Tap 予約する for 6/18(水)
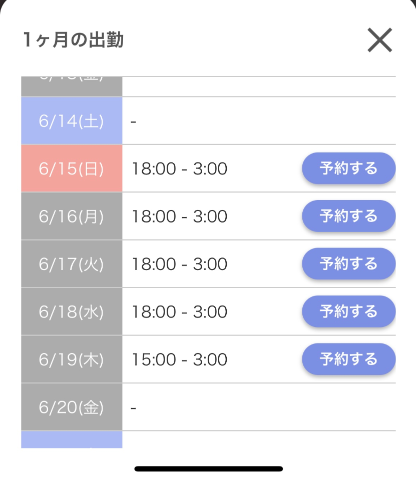 (349, 311)
